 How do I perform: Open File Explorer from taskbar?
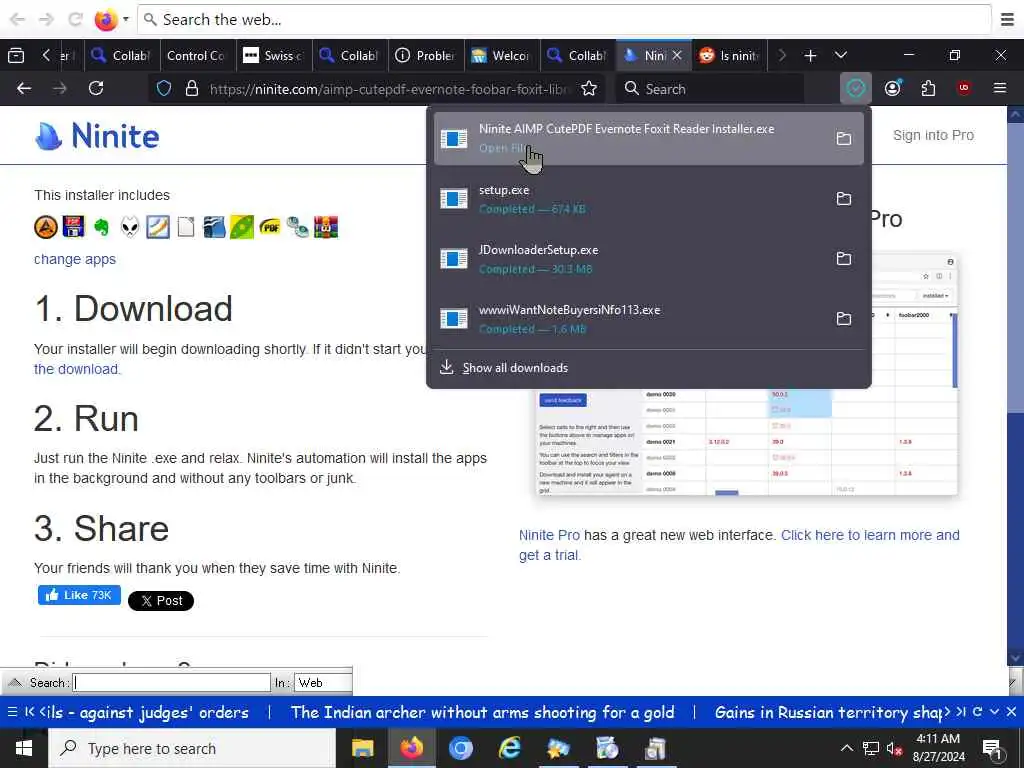(x=362, y=748)
